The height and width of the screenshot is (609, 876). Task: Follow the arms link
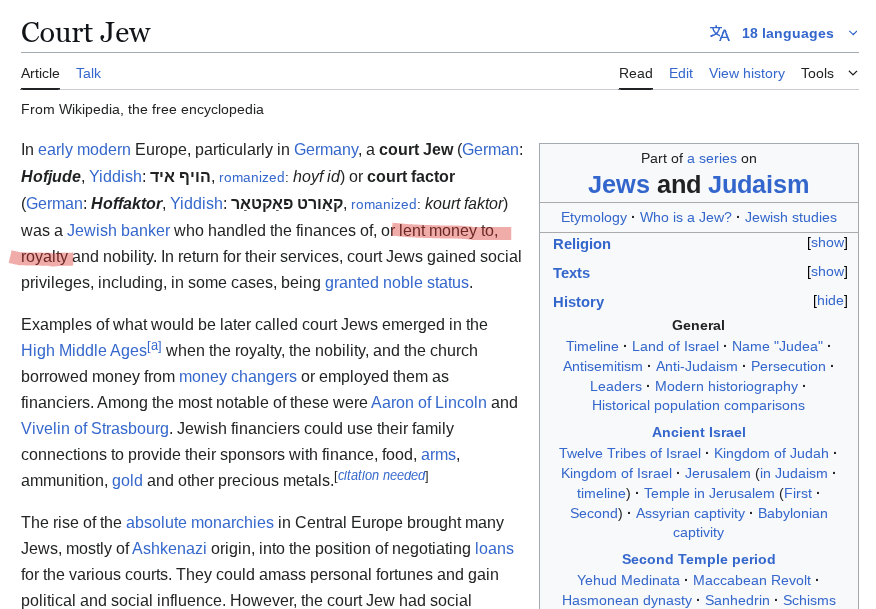(439, 455)
